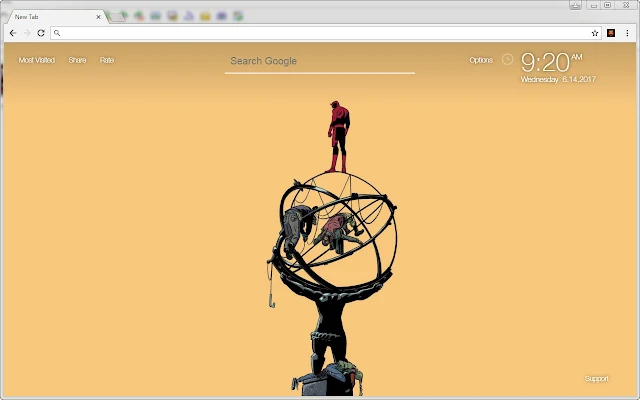Viewport: 640px width, 400px height.
Task: Open the Options settings
Action: tap(481, 60)
